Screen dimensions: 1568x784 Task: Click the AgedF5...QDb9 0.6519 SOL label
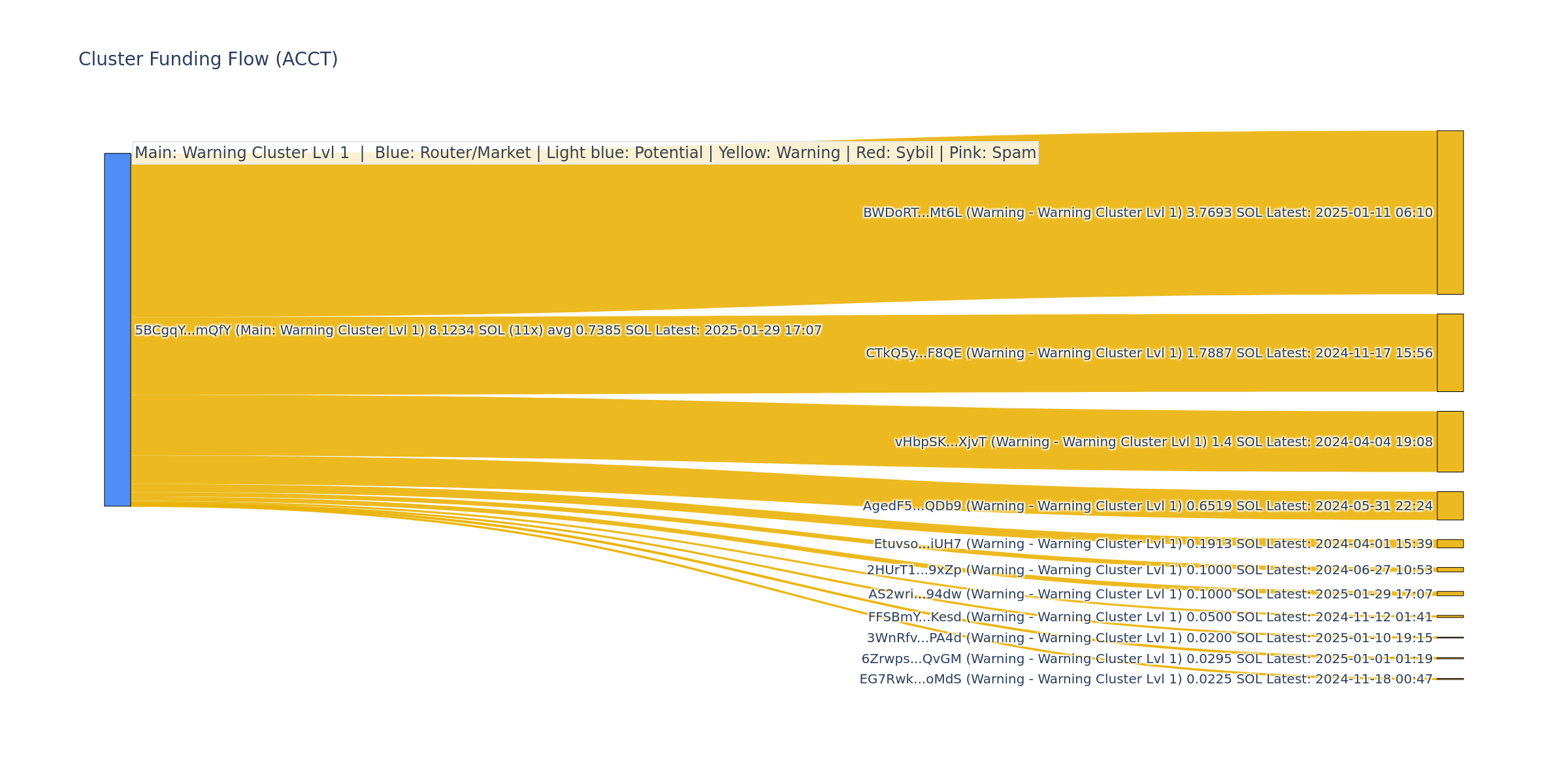(1147, 506)
